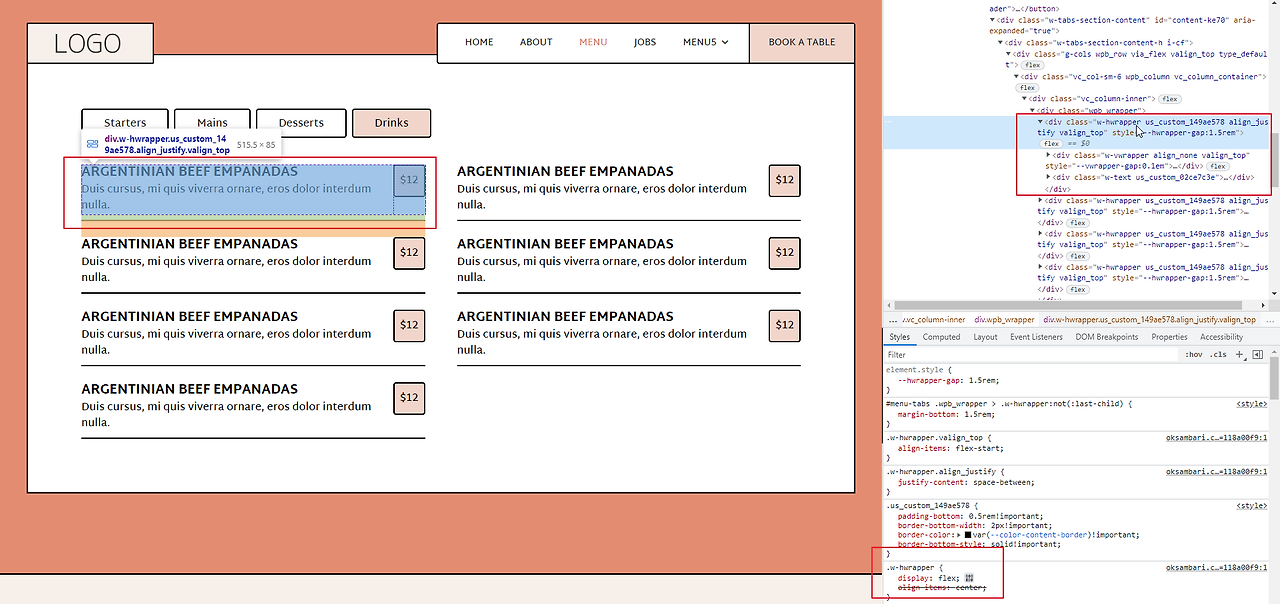This screenshot has width=1280, height=604.
Task: Open the flexbox editor icon next to display: flex
Action: click(969, 578)
